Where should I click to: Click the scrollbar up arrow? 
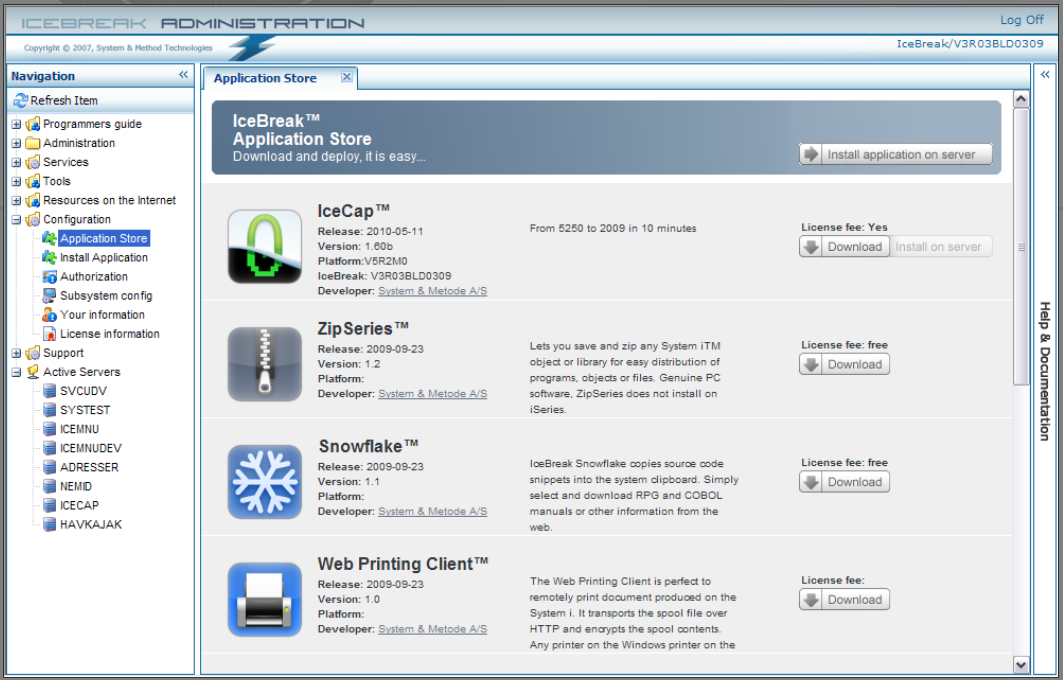tap(1021, 100)
